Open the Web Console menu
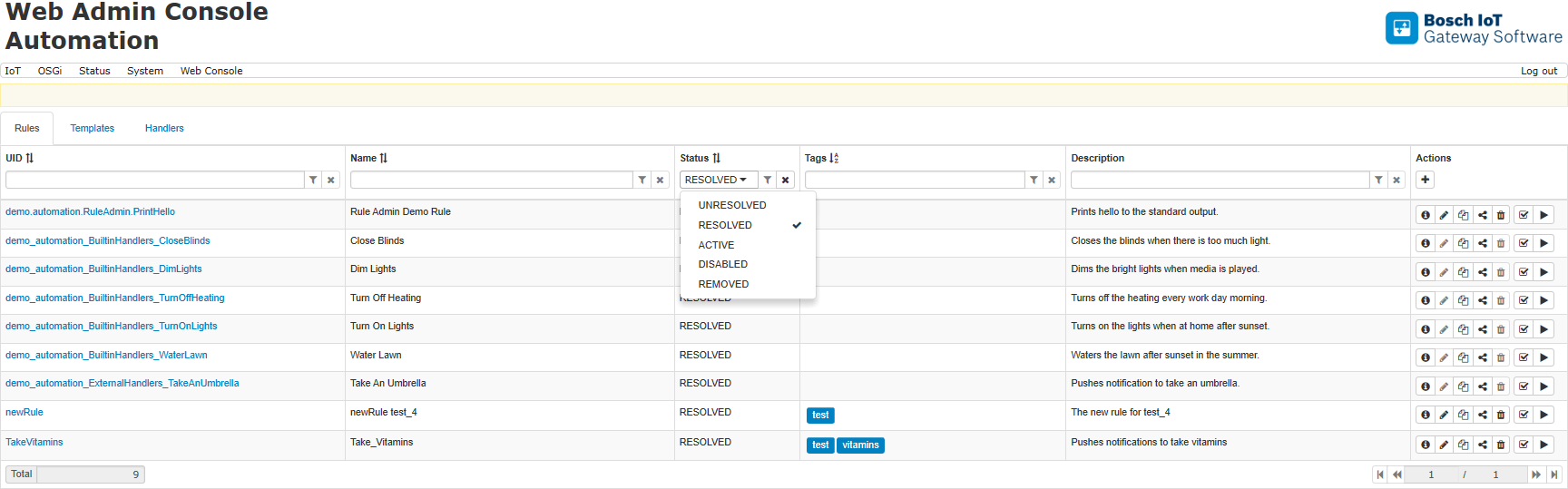 211,71
